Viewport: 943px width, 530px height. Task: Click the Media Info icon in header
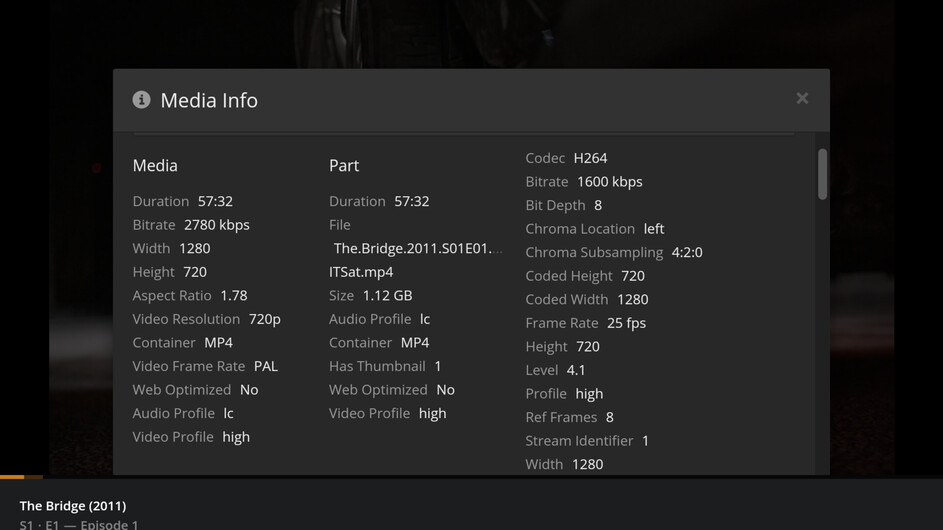point(142,100)
